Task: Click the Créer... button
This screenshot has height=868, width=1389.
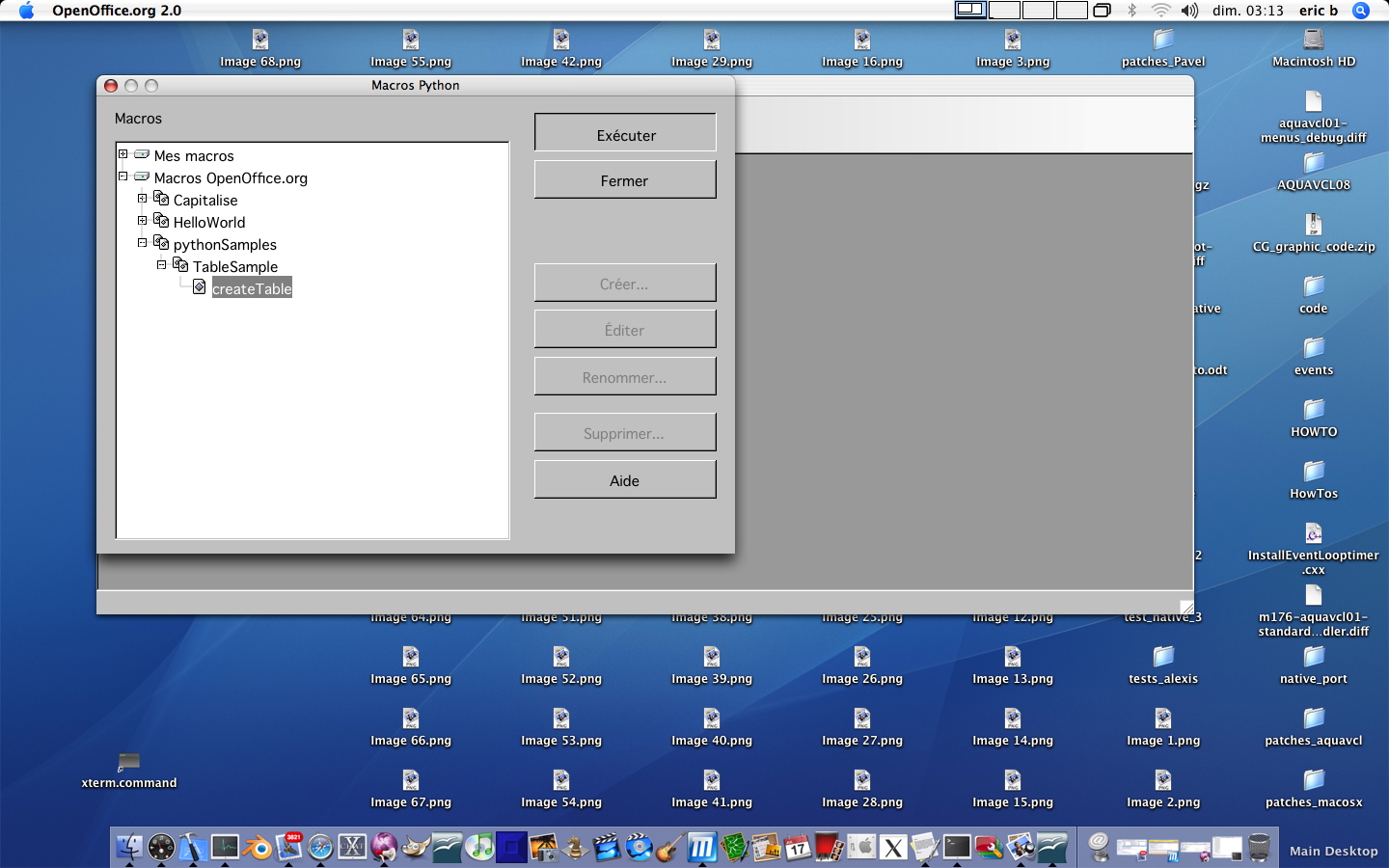Action: 625,284
